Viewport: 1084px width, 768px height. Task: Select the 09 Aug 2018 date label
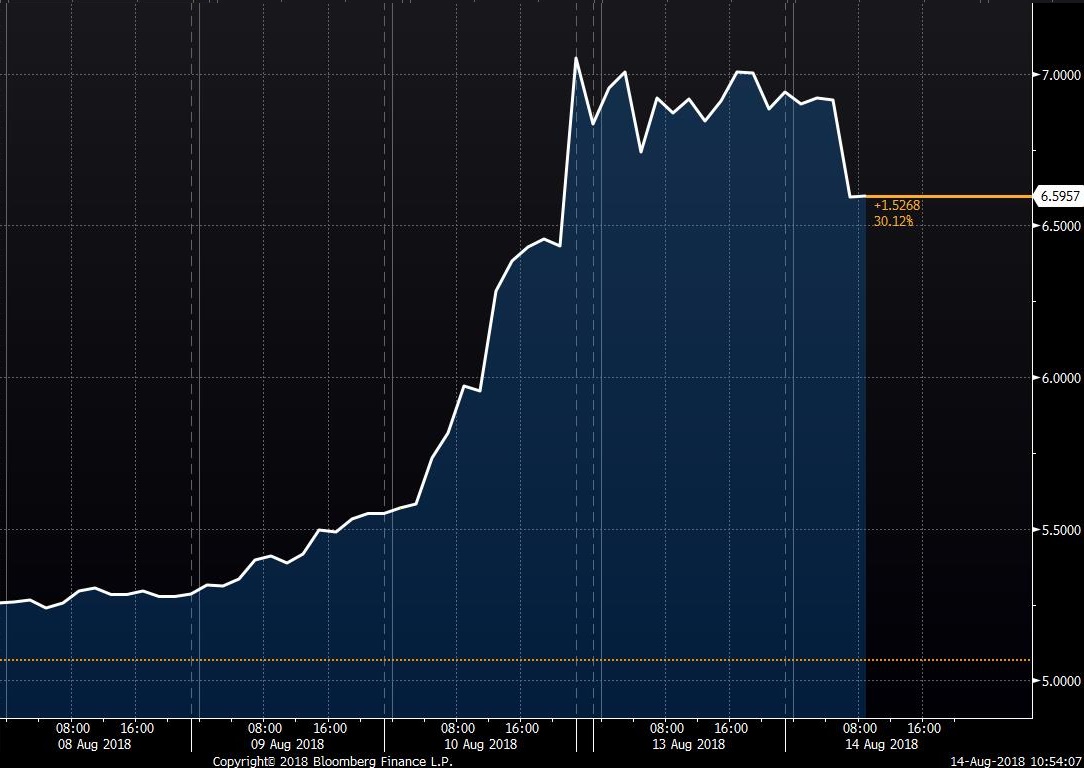point(287,744)
